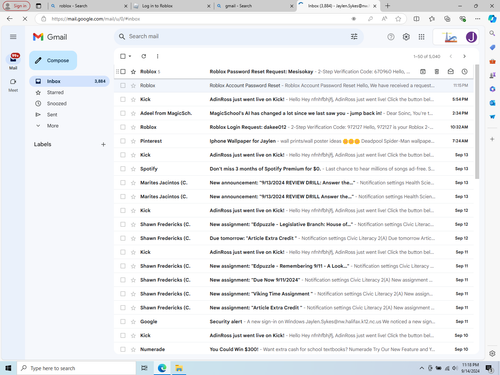The image size is (500, 375).
Task: Open the Mail section in the left rail
Action: pyautogui.click(x=13, y=61)
